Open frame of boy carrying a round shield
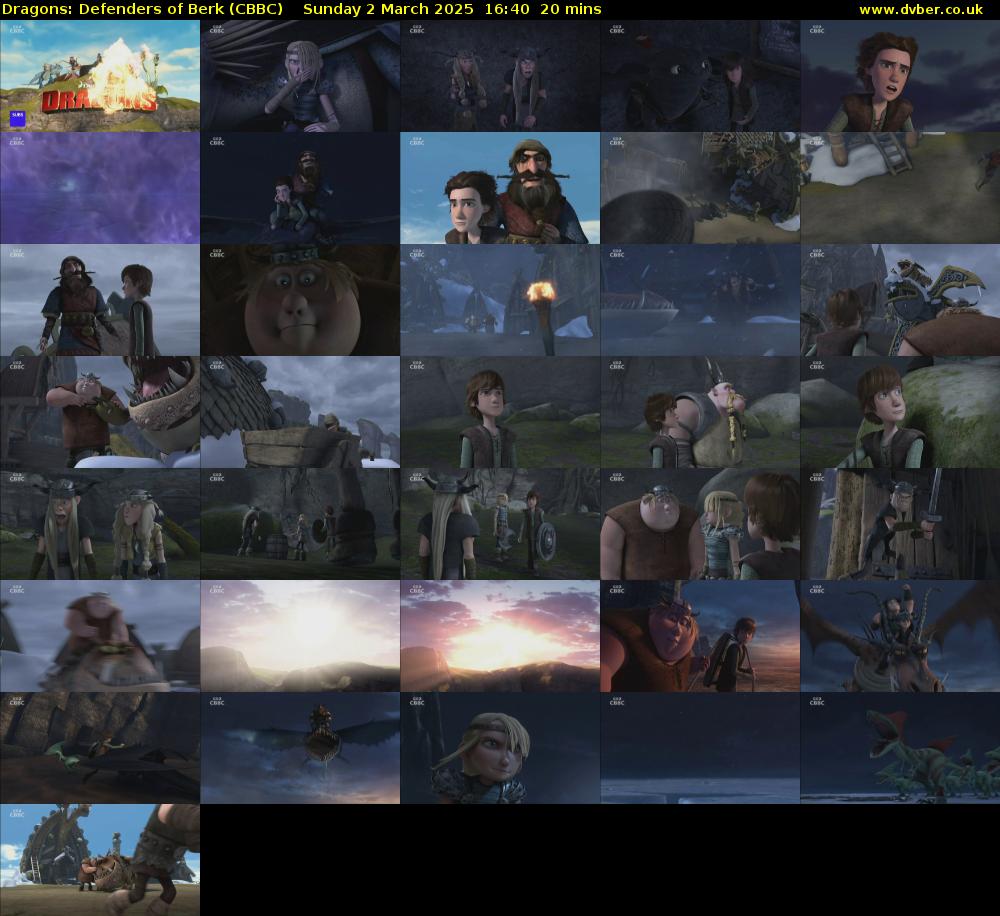1000x916 pixels. pyautogui.click(x=500, y=524)
